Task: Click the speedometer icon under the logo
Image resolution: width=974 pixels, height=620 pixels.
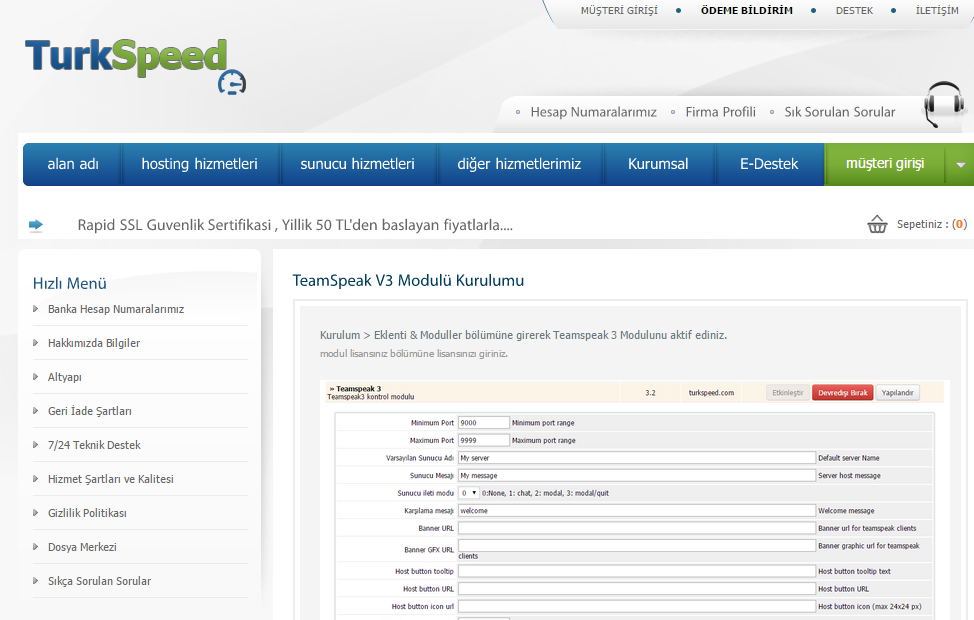Action: [x=232, y=83]
